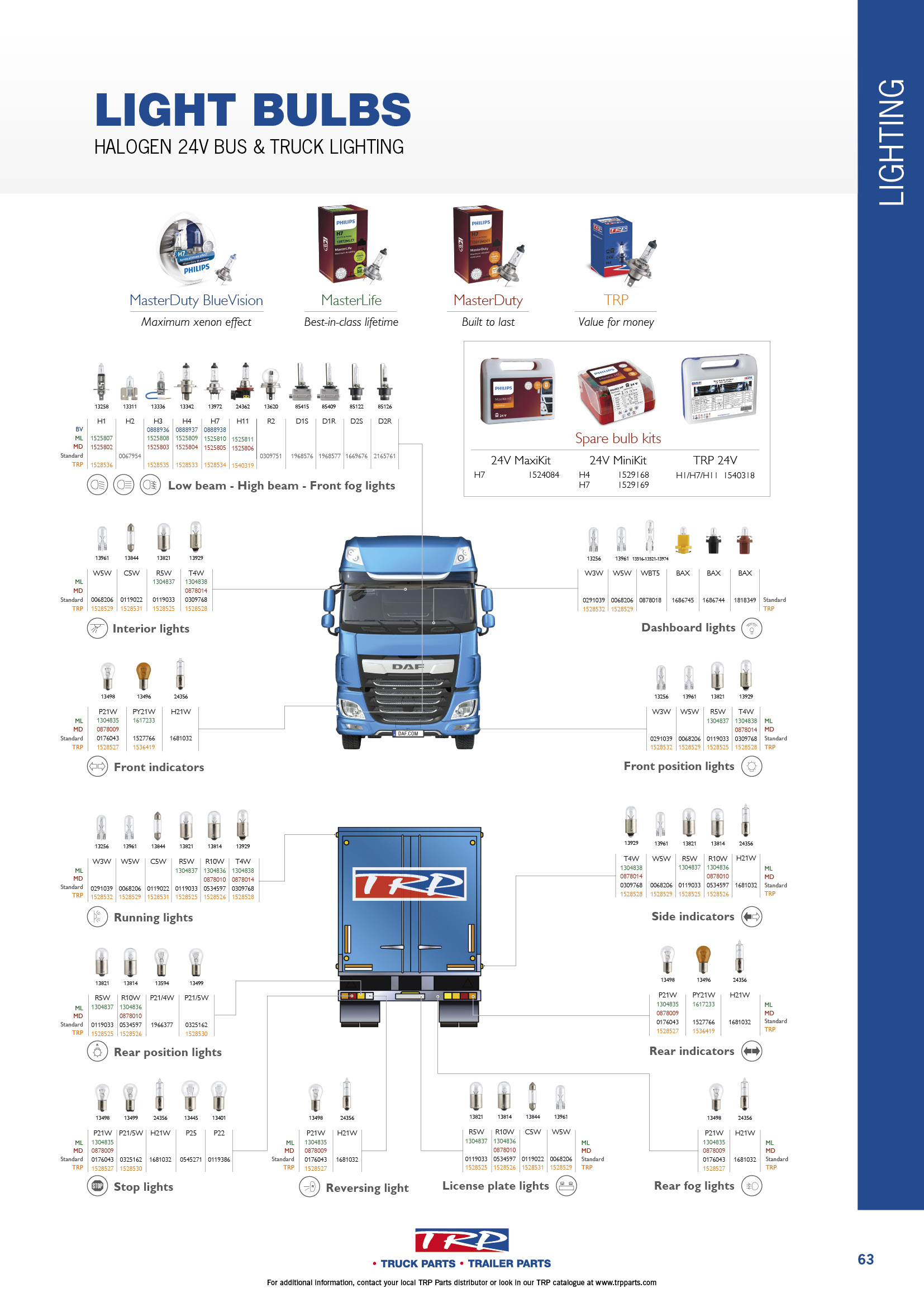
Task: Select the Interior lights icon
Action: (97, 629)
